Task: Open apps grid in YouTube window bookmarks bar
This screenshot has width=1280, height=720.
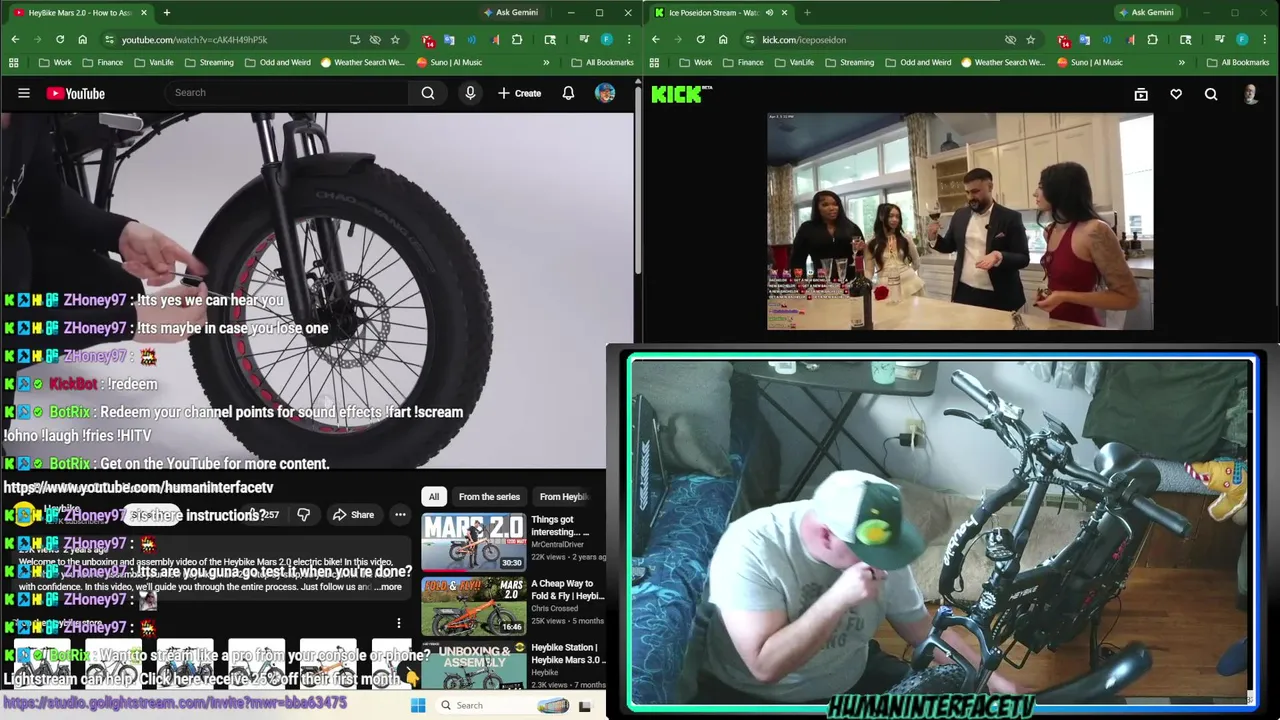Action: 13,62
